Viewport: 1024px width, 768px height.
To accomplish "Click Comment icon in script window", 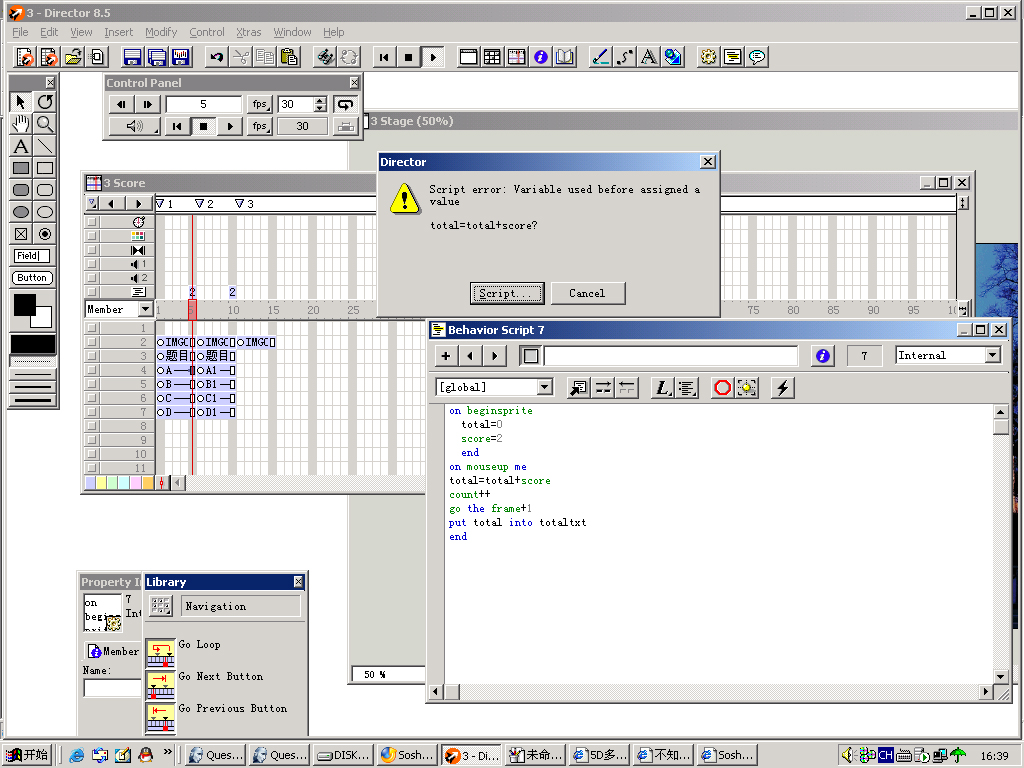I will 603,388.
